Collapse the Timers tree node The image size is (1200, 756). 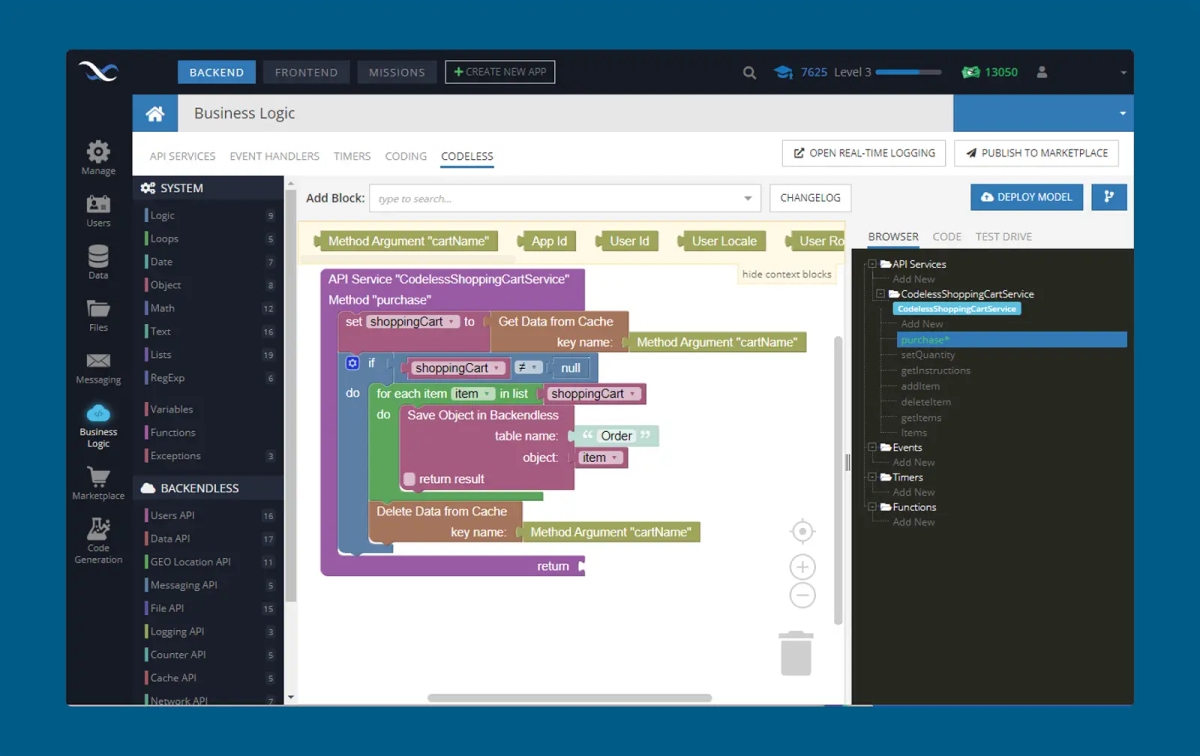pos(872,478)
